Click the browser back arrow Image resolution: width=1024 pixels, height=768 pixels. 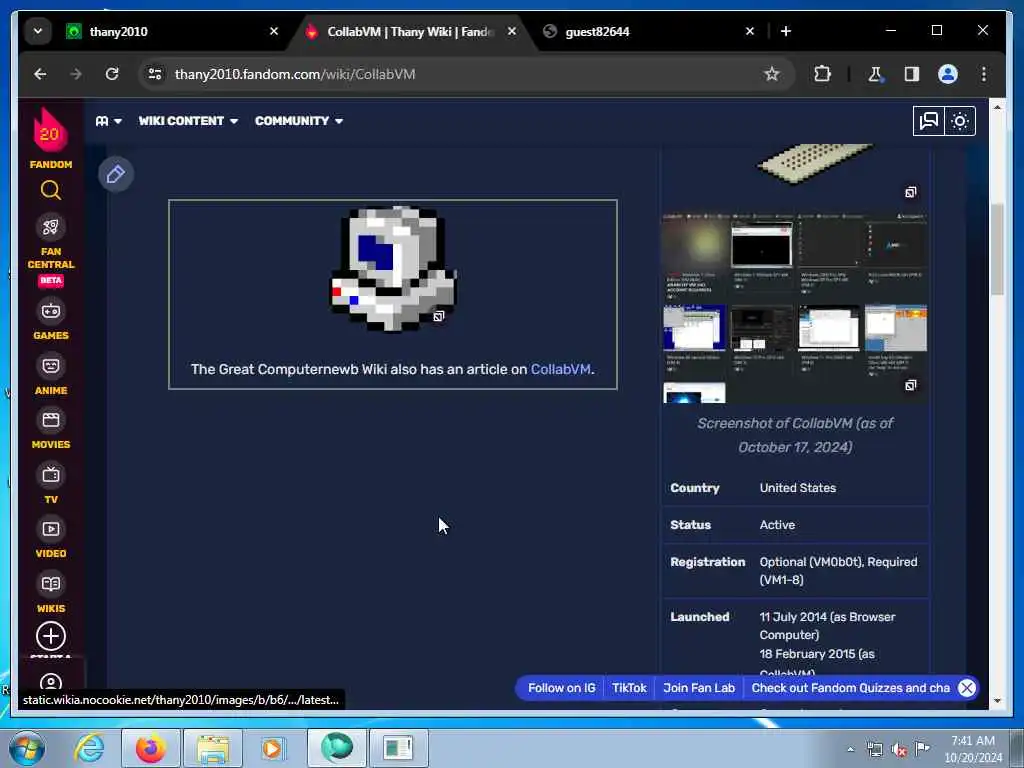pos(40,74)
